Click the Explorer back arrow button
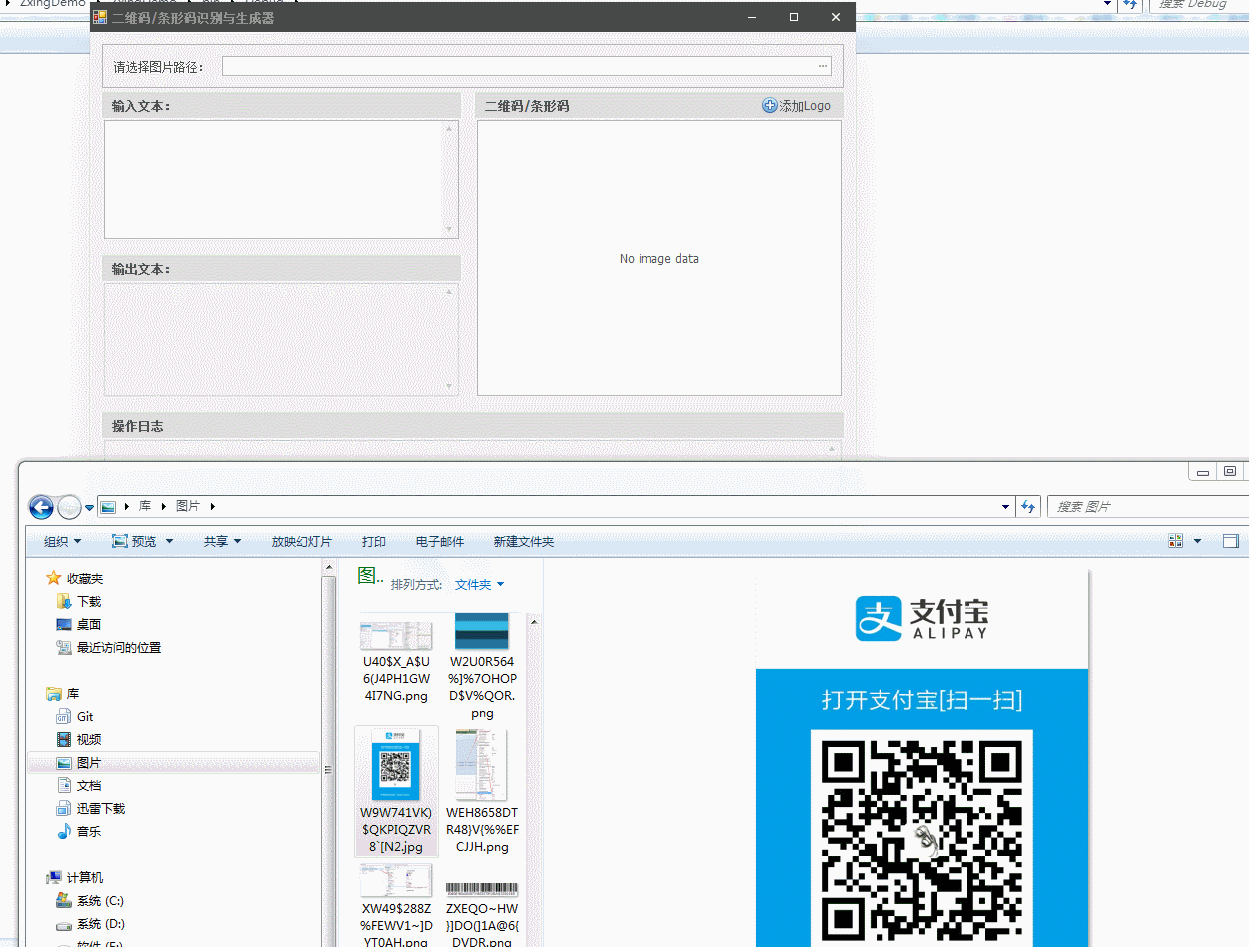Image resolution: width=1249 pixels, height=947 pixels. (41, 507)
